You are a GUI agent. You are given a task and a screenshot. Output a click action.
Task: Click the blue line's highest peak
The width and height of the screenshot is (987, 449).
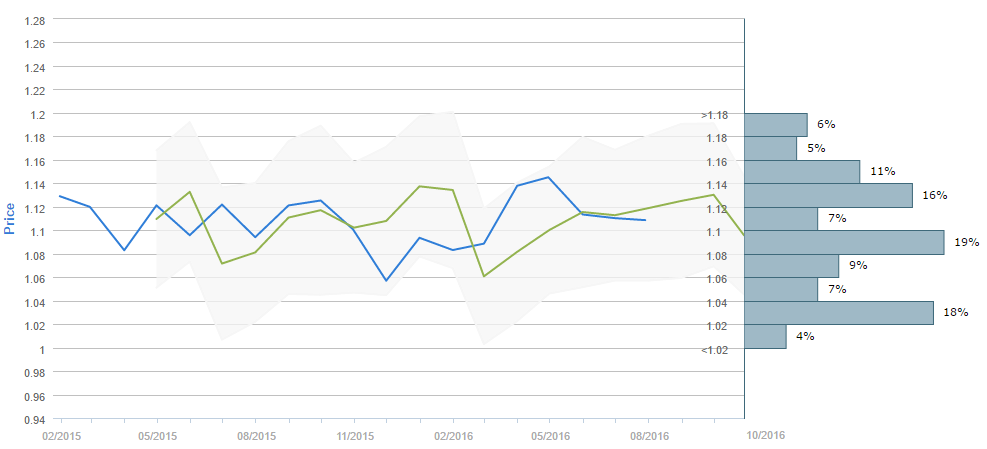(x=548, y=177)
